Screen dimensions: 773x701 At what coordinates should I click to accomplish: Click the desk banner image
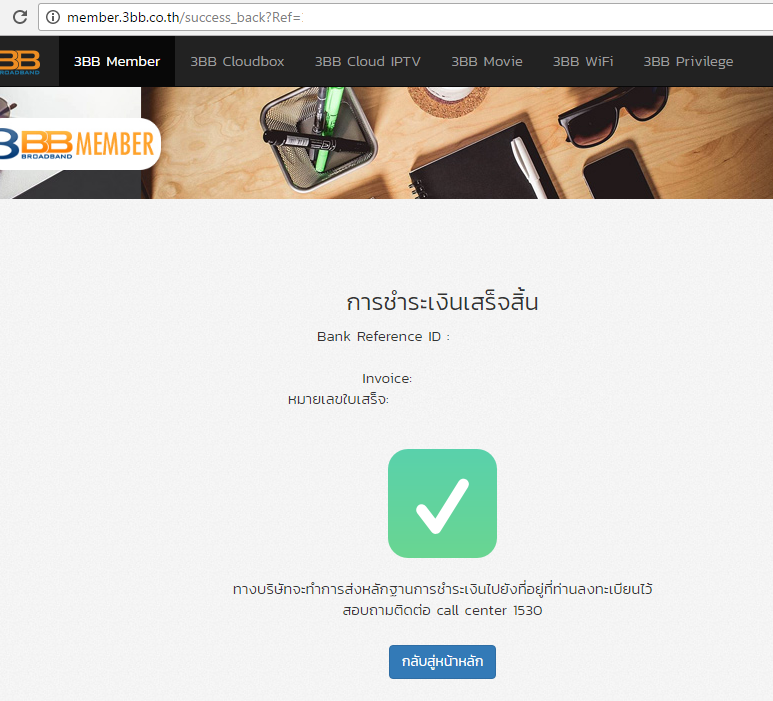point(457,143)
